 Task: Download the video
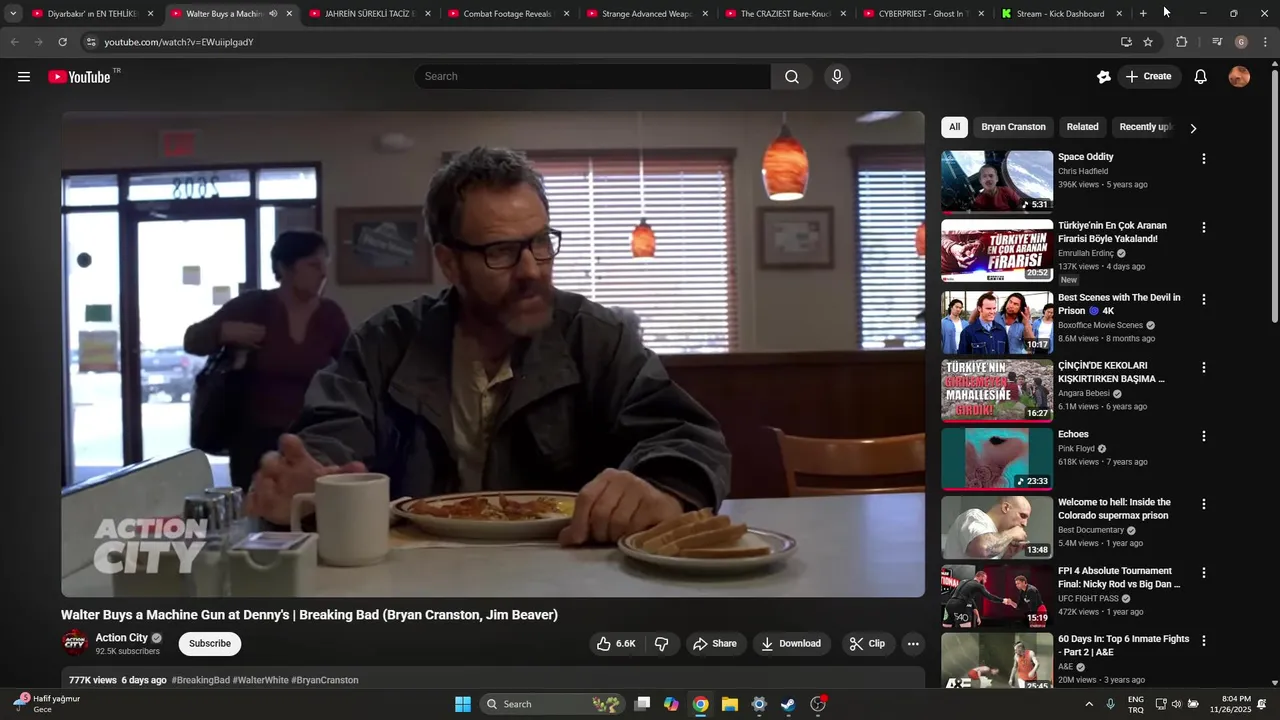point(791,644)
